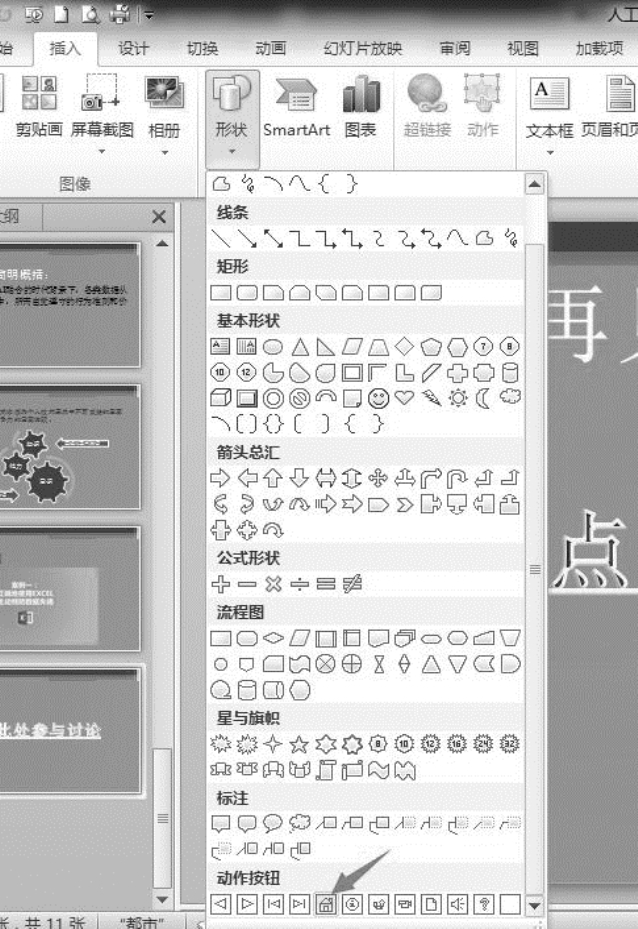This screenshot has width=638, height=929.
Task: Expand the 相册 dropdown
Action: (165, 152)
